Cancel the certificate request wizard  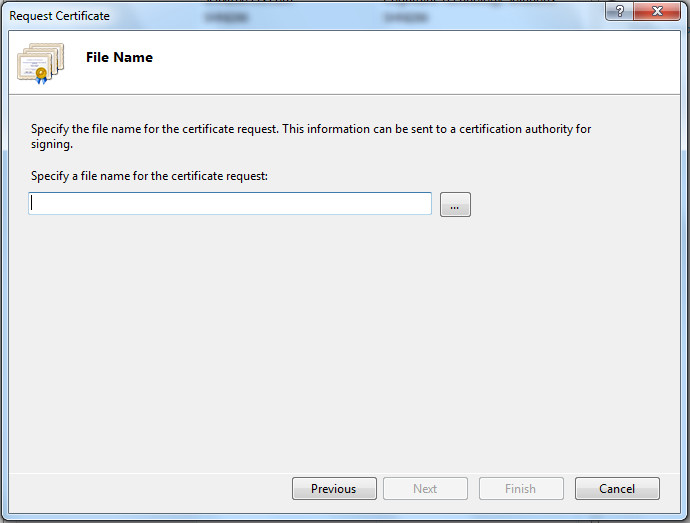tap(617, 489)
